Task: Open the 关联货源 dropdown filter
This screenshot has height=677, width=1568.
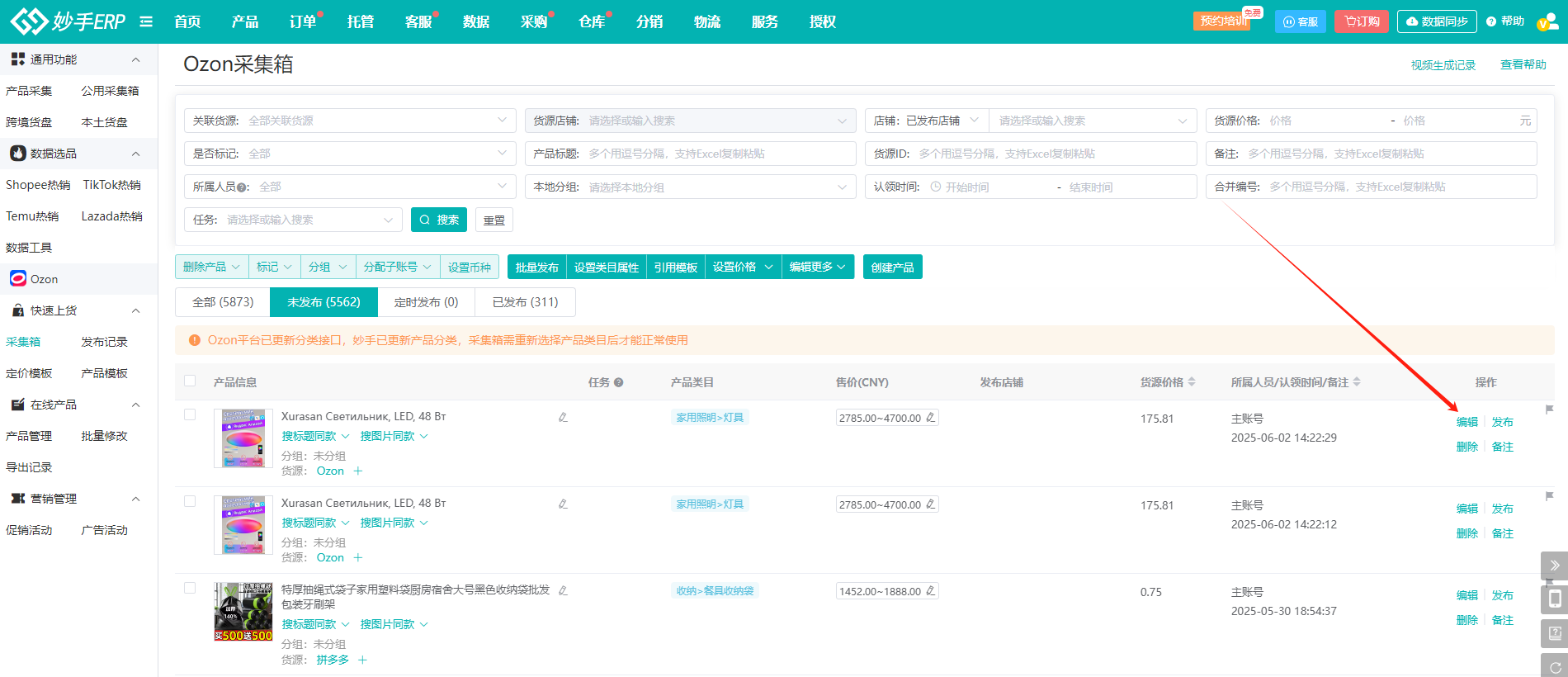Action: (350, 121)
